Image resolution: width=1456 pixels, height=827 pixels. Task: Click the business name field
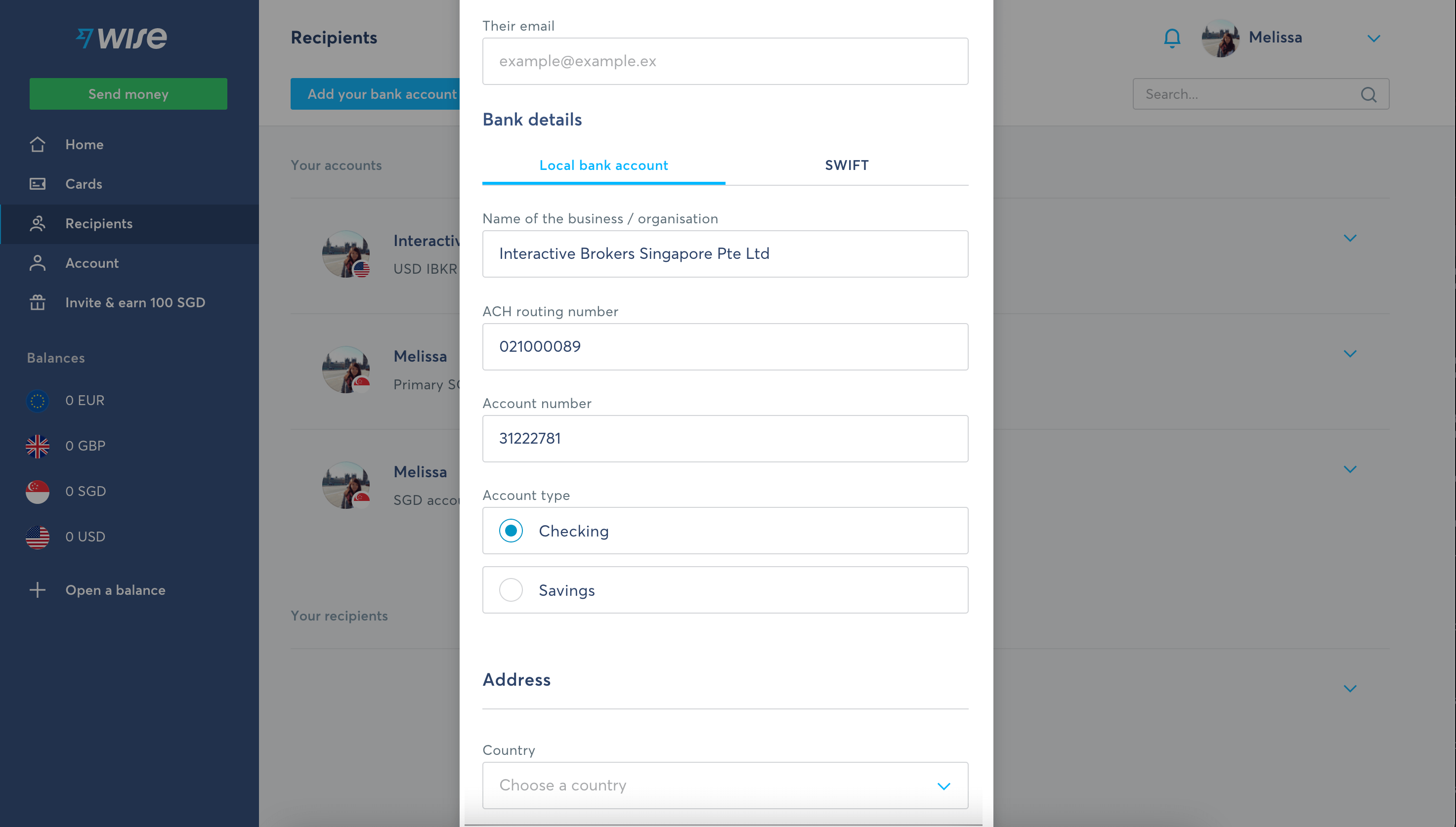point(726,254)
